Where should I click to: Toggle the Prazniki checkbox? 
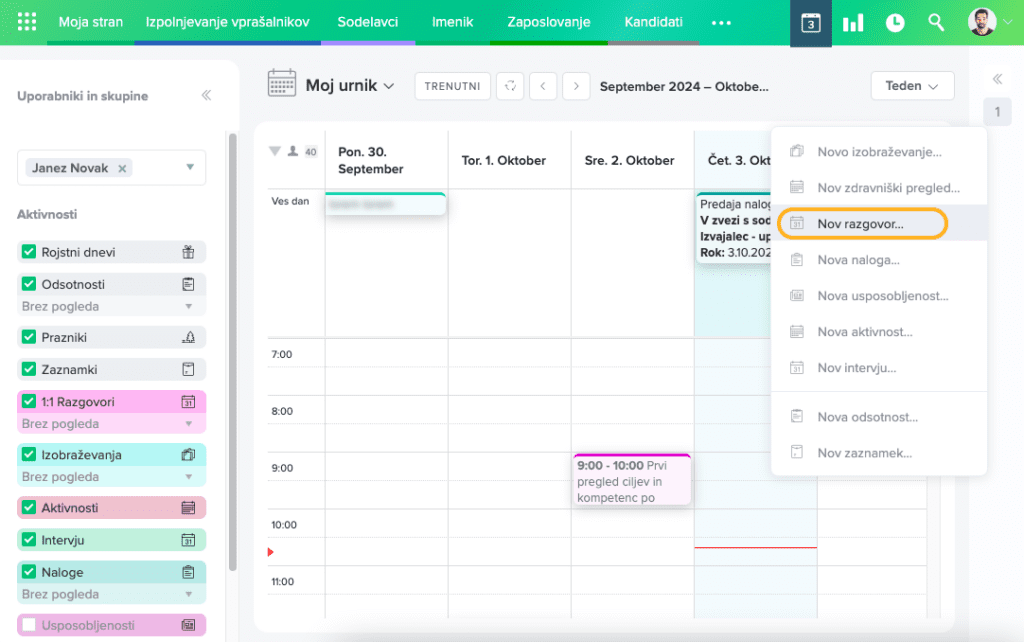pos(29,337)
